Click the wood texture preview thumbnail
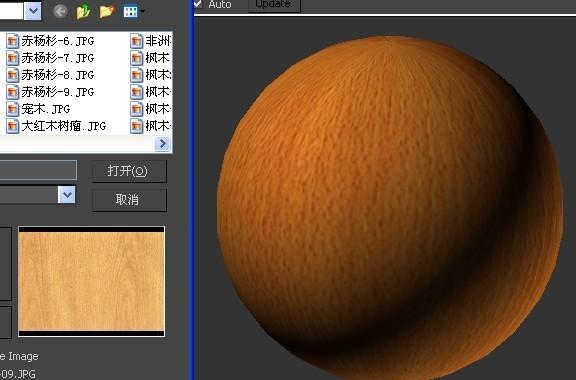Screen dimensions: 576x380 point(91,282)
